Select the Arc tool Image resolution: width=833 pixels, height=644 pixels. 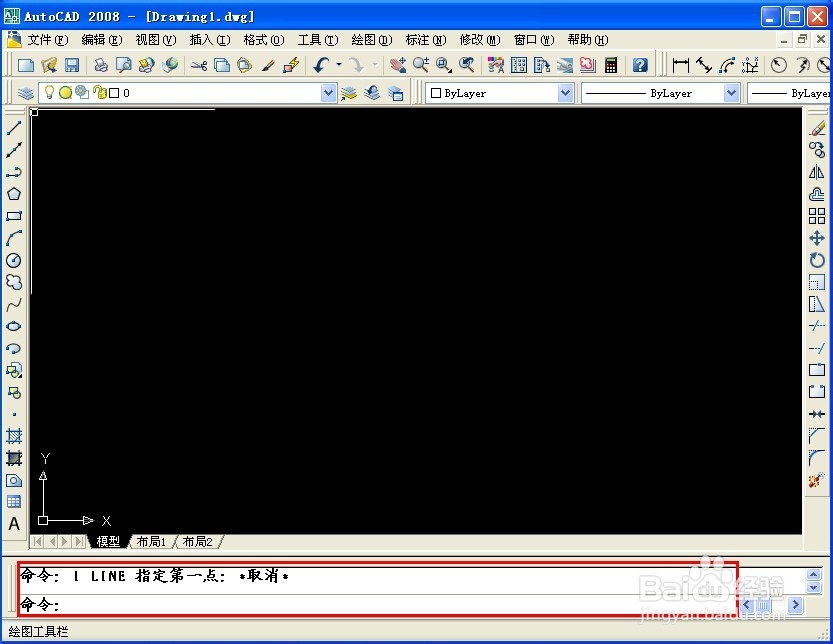[x=14, y=238]
